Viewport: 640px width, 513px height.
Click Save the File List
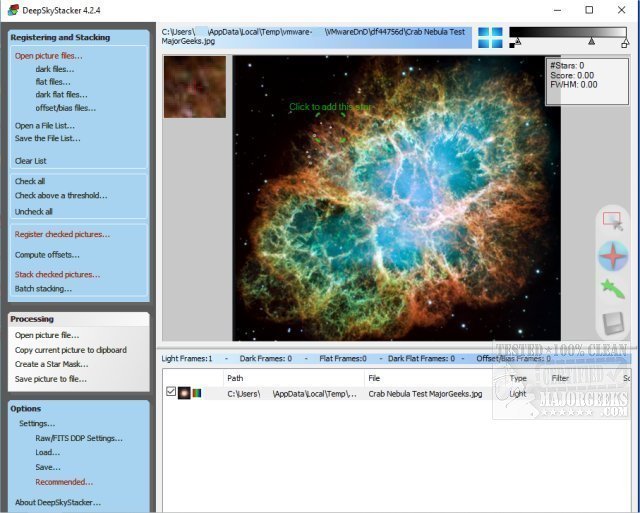point(47,138)
